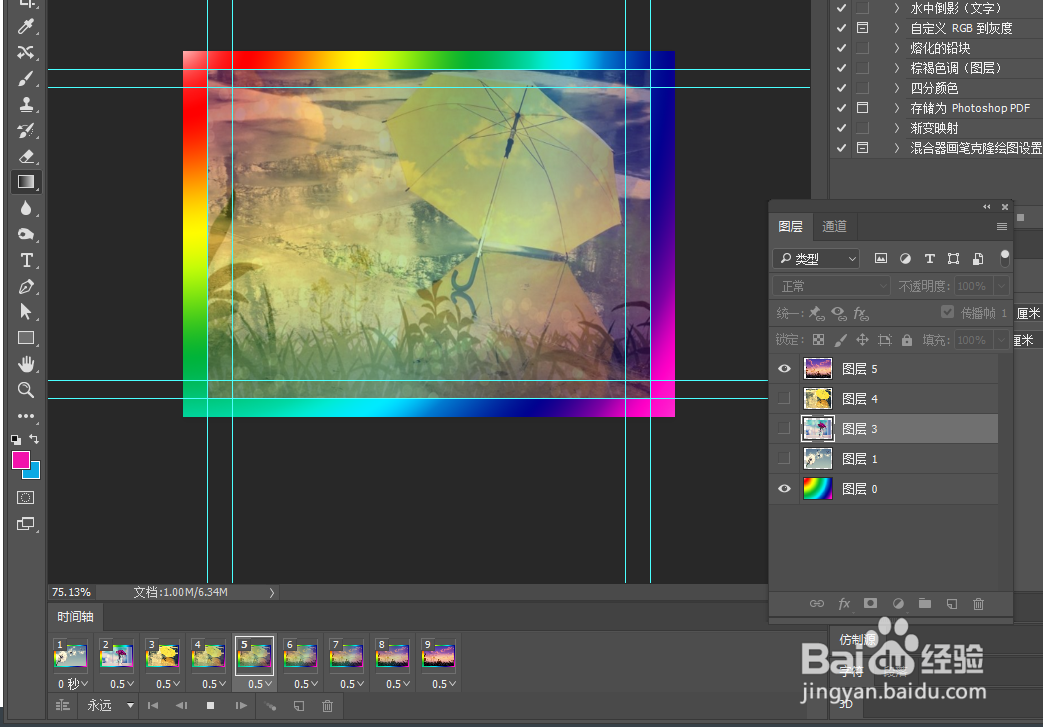Image resolution: width=1043 pixels, height=727 pixels.
Task: Select the Zoom tool
Action: [x=26, y=390]
